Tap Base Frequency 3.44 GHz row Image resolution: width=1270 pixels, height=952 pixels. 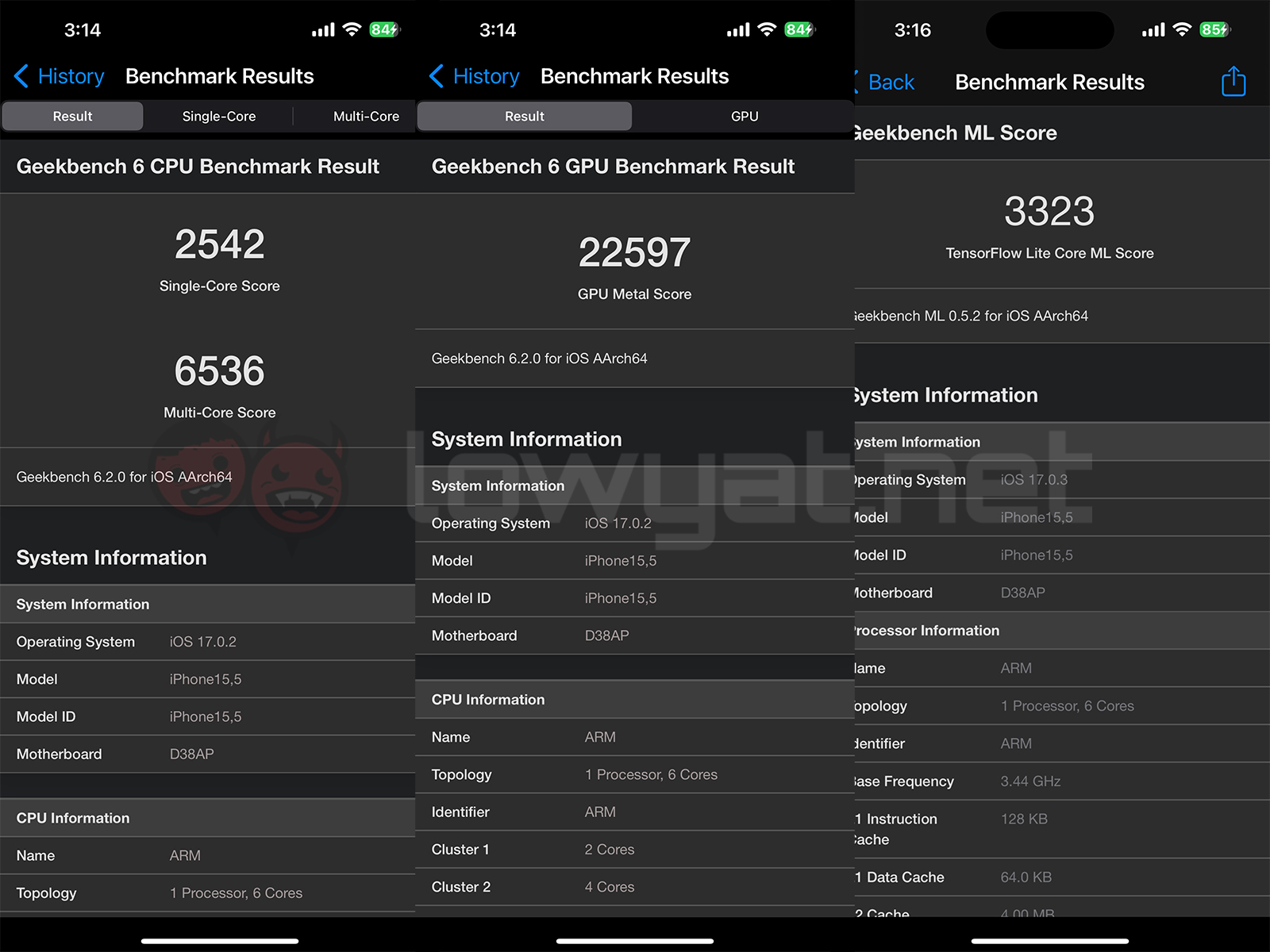point(1062,781)
